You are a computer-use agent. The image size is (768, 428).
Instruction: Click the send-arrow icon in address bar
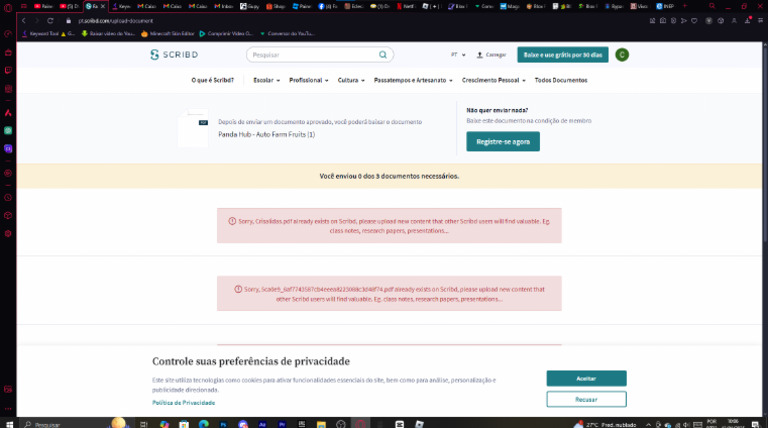point(684,21)
